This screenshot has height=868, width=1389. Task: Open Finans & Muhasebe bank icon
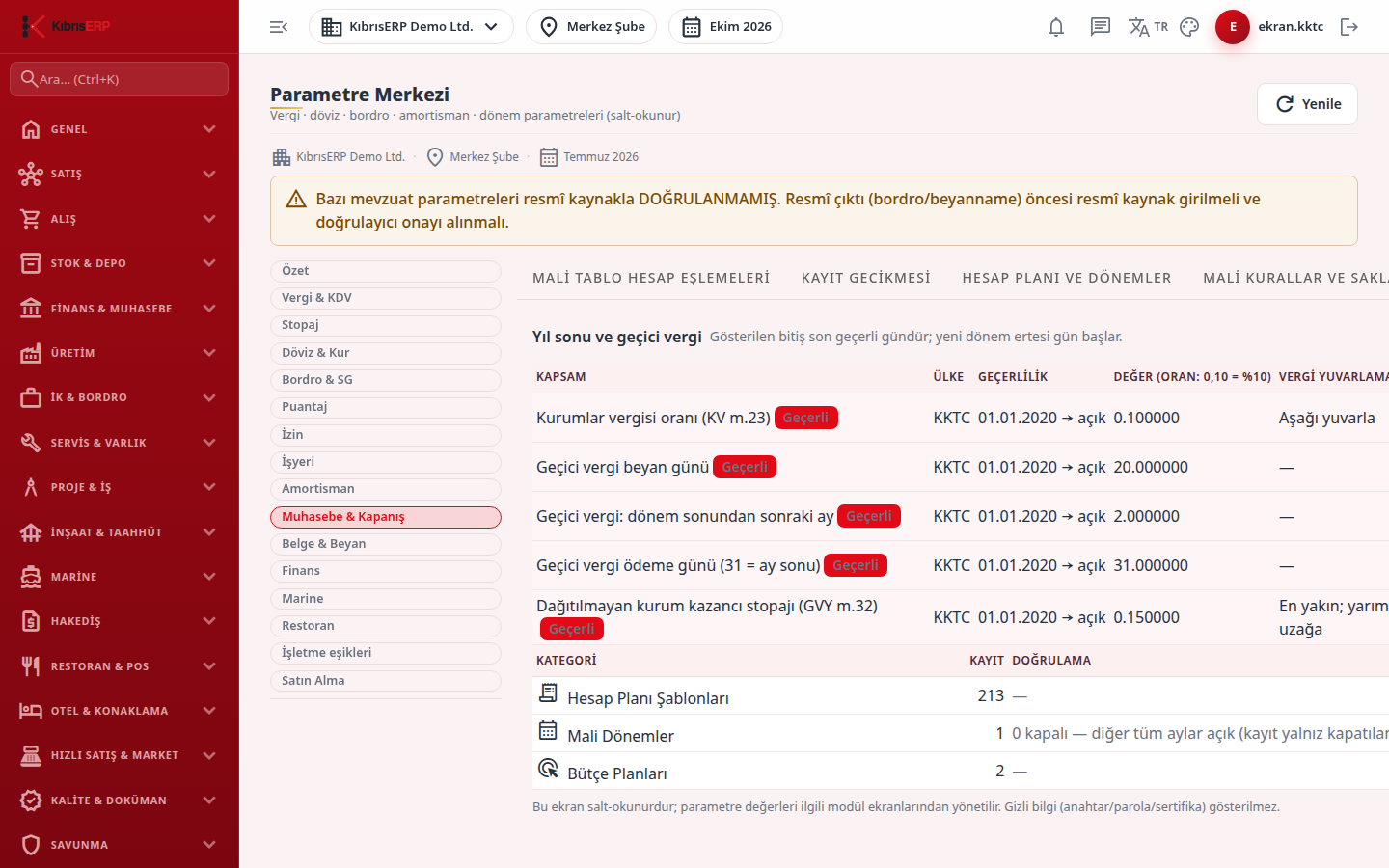(31, 309)
